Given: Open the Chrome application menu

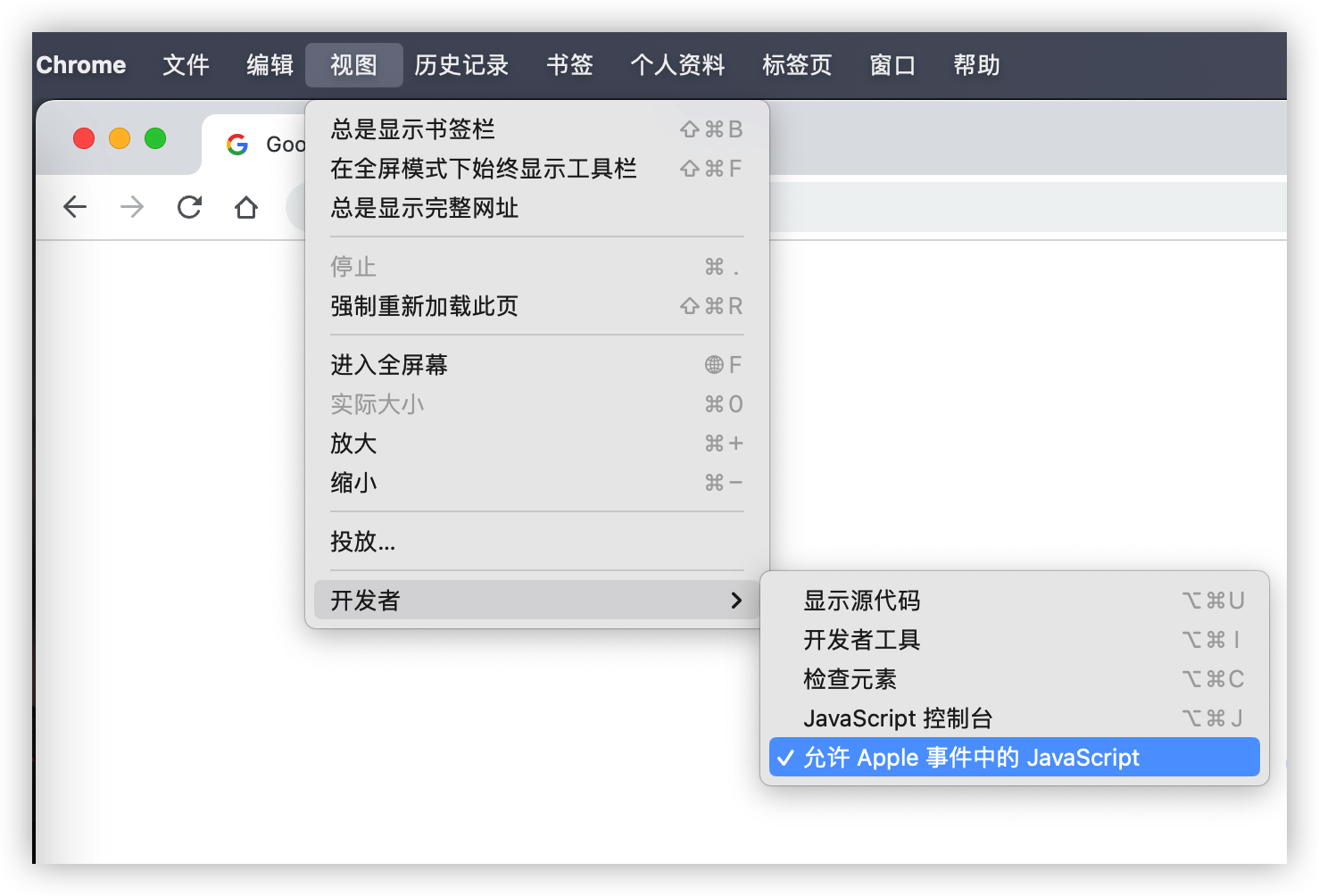Looking at the screenshot, I should point(81,65).
